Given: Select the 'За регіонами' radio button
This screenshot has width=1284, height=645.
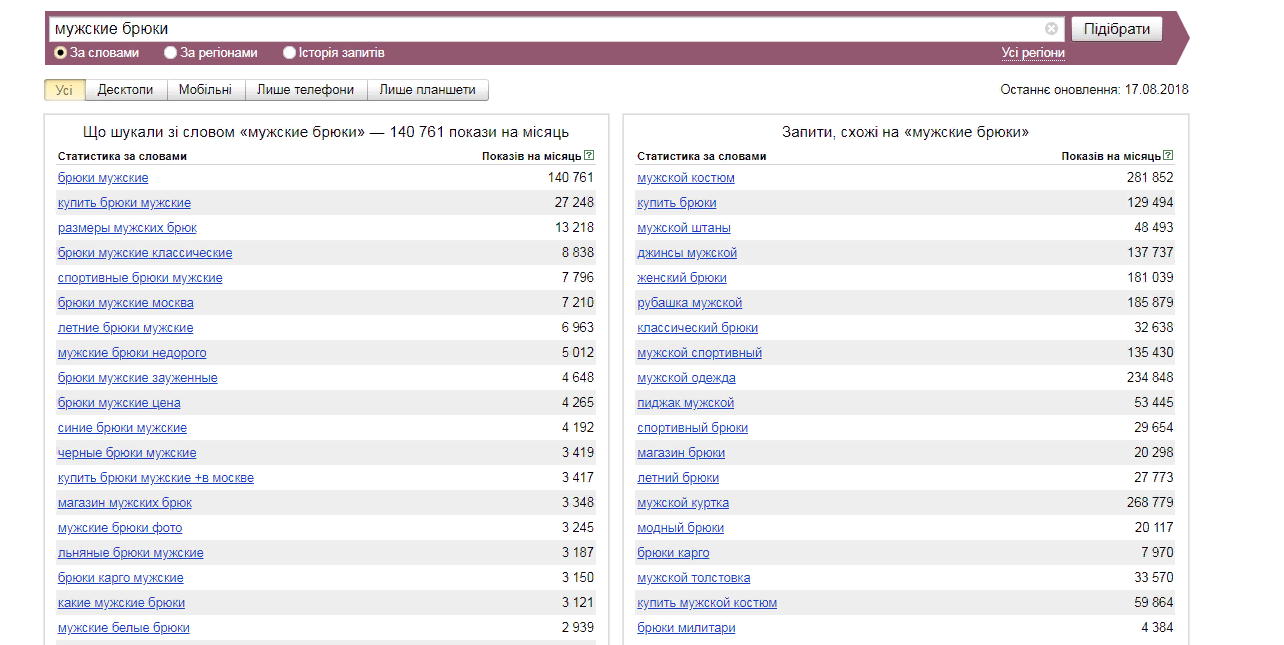Looking at the screenshot, I should 171,53.
